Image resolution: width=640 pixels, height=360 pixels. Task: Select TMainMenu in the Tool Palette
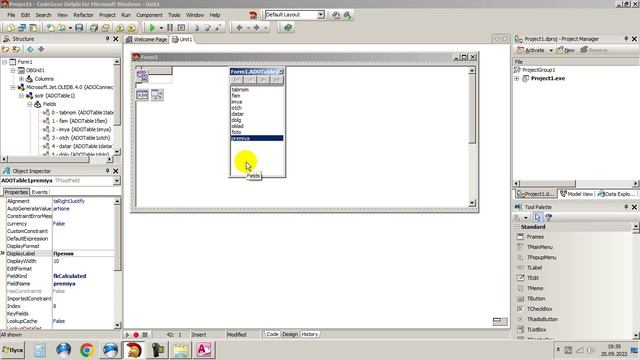539,247
